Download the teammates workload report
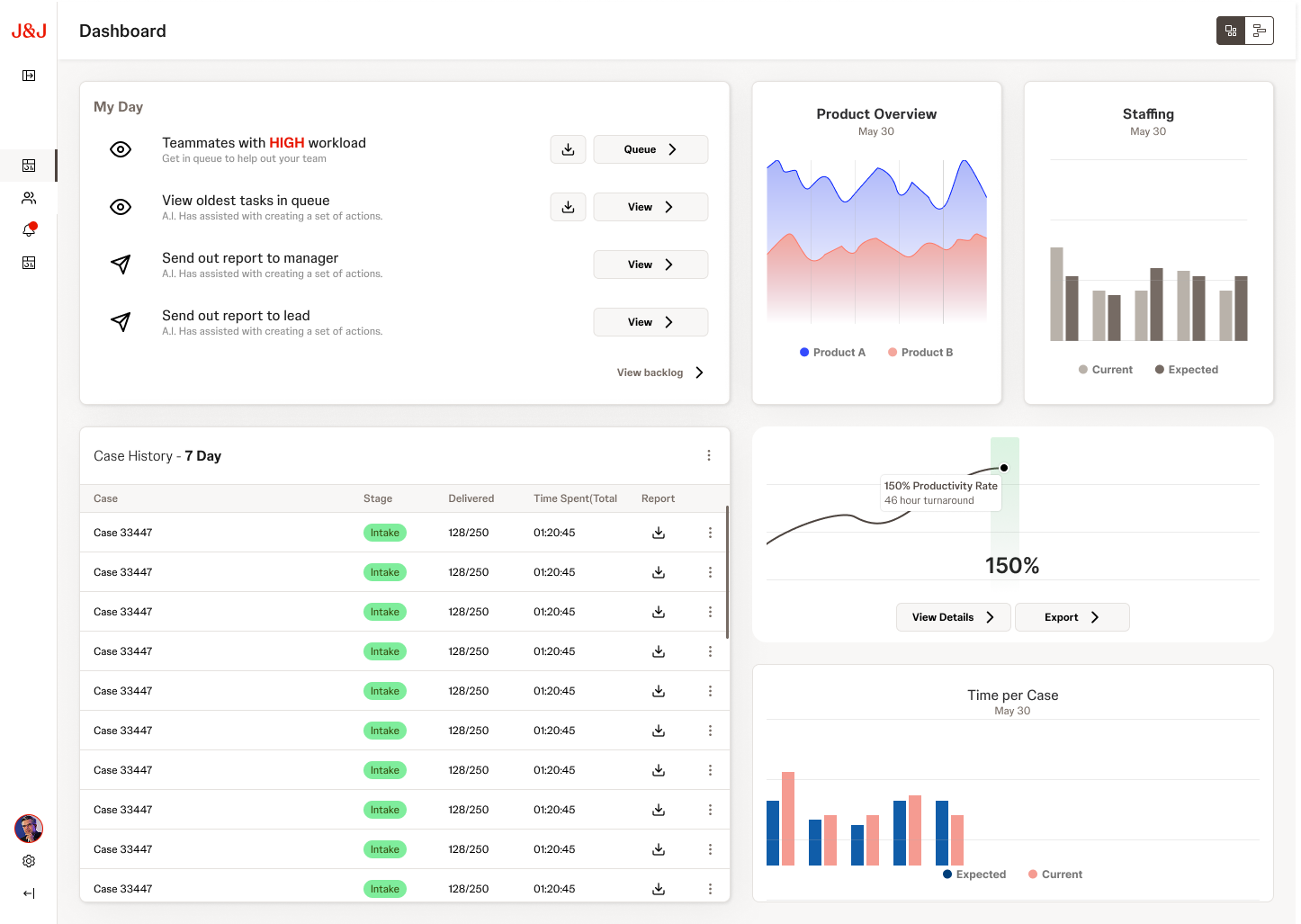This screenshot has height=924, width=1301. pyautogui.click(x=568, y=149)
